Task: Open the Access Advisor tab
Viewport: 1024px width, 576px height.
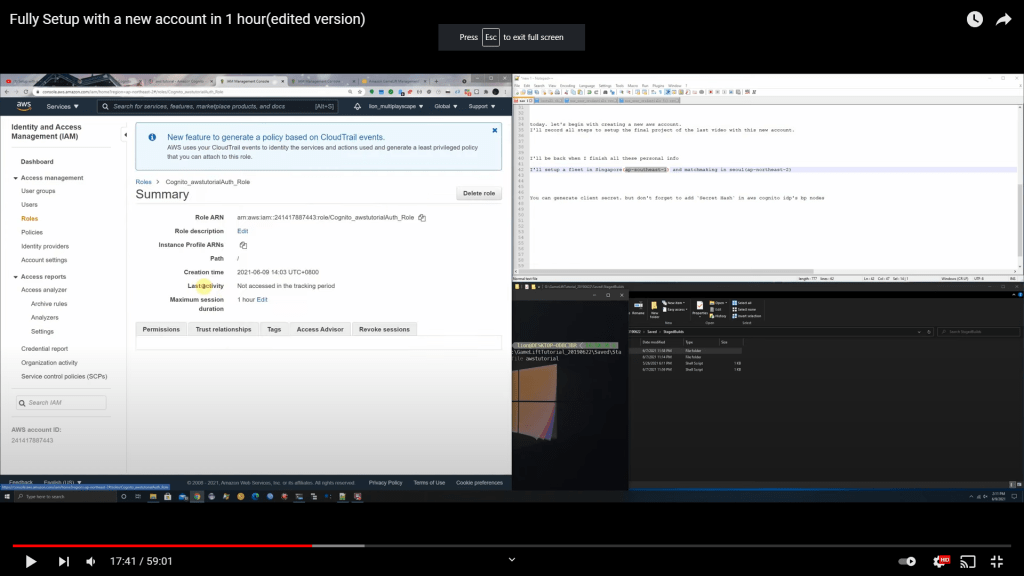Action: click(x=319, y=329)
